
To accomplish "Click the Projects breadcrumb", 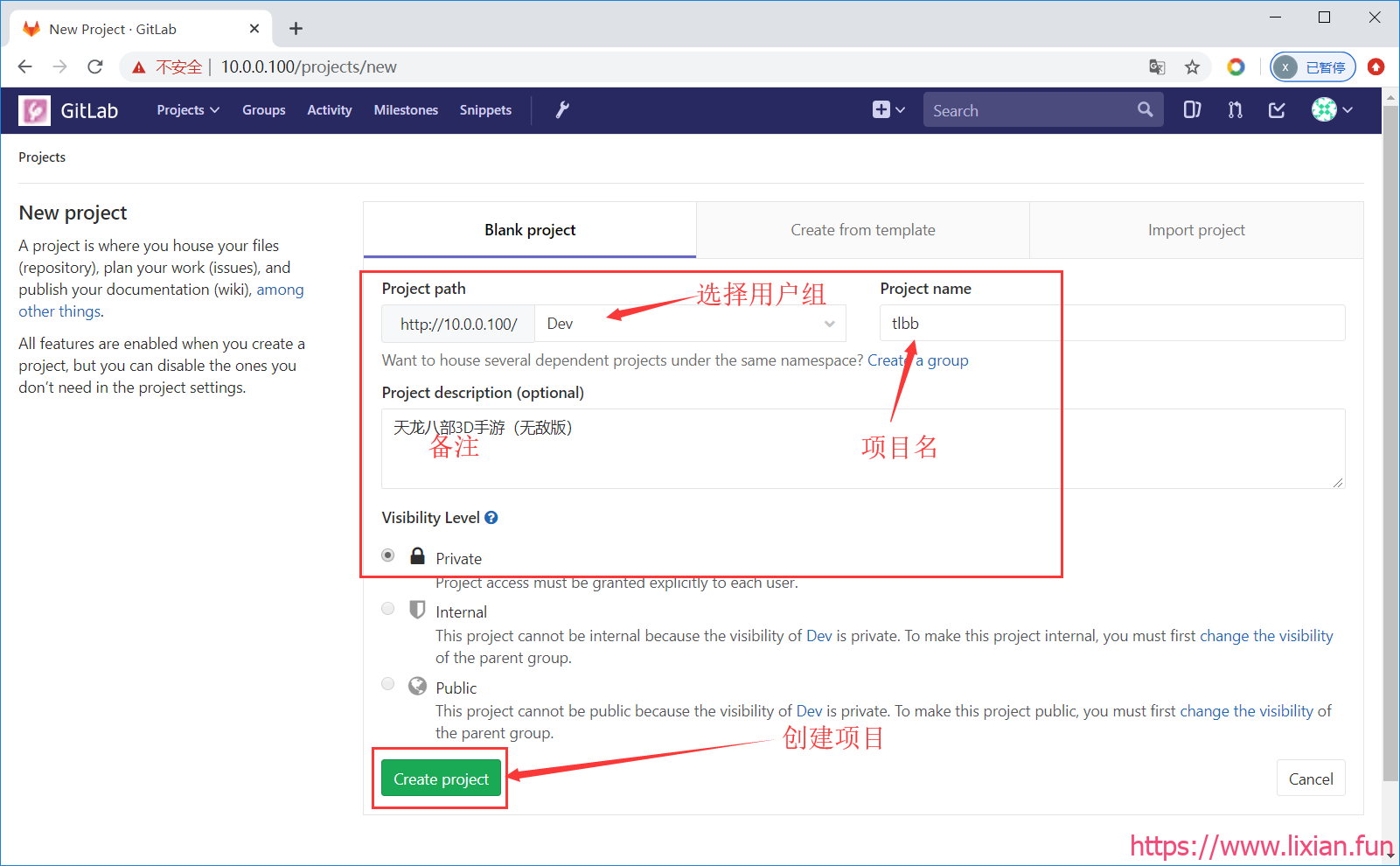I will pyautogui.click(x=42, y=157).
